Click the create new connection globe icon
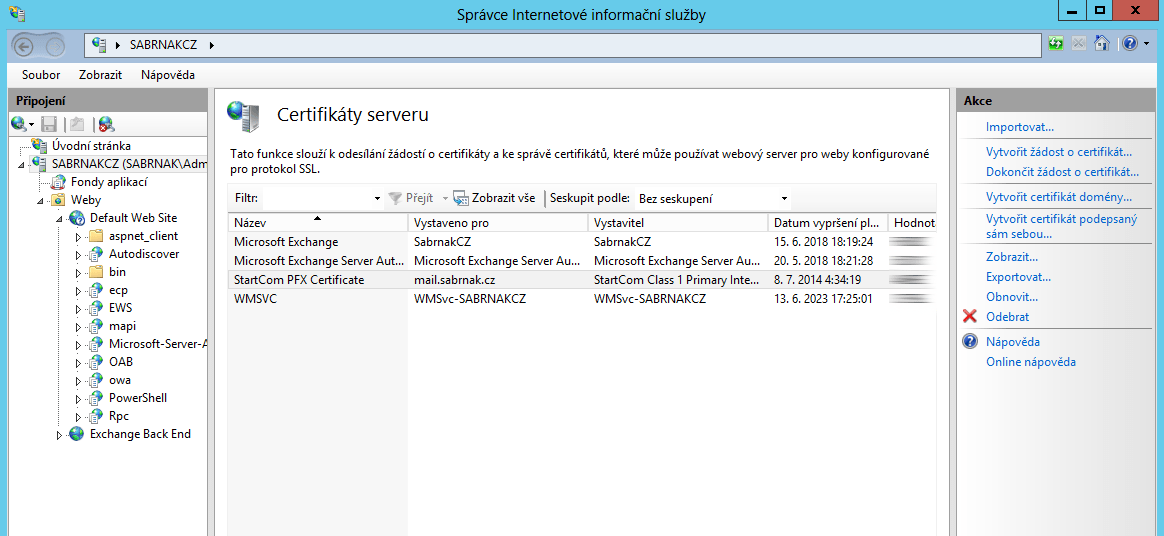Screen dimensions: 1164x536 click(x=19, y=124)
